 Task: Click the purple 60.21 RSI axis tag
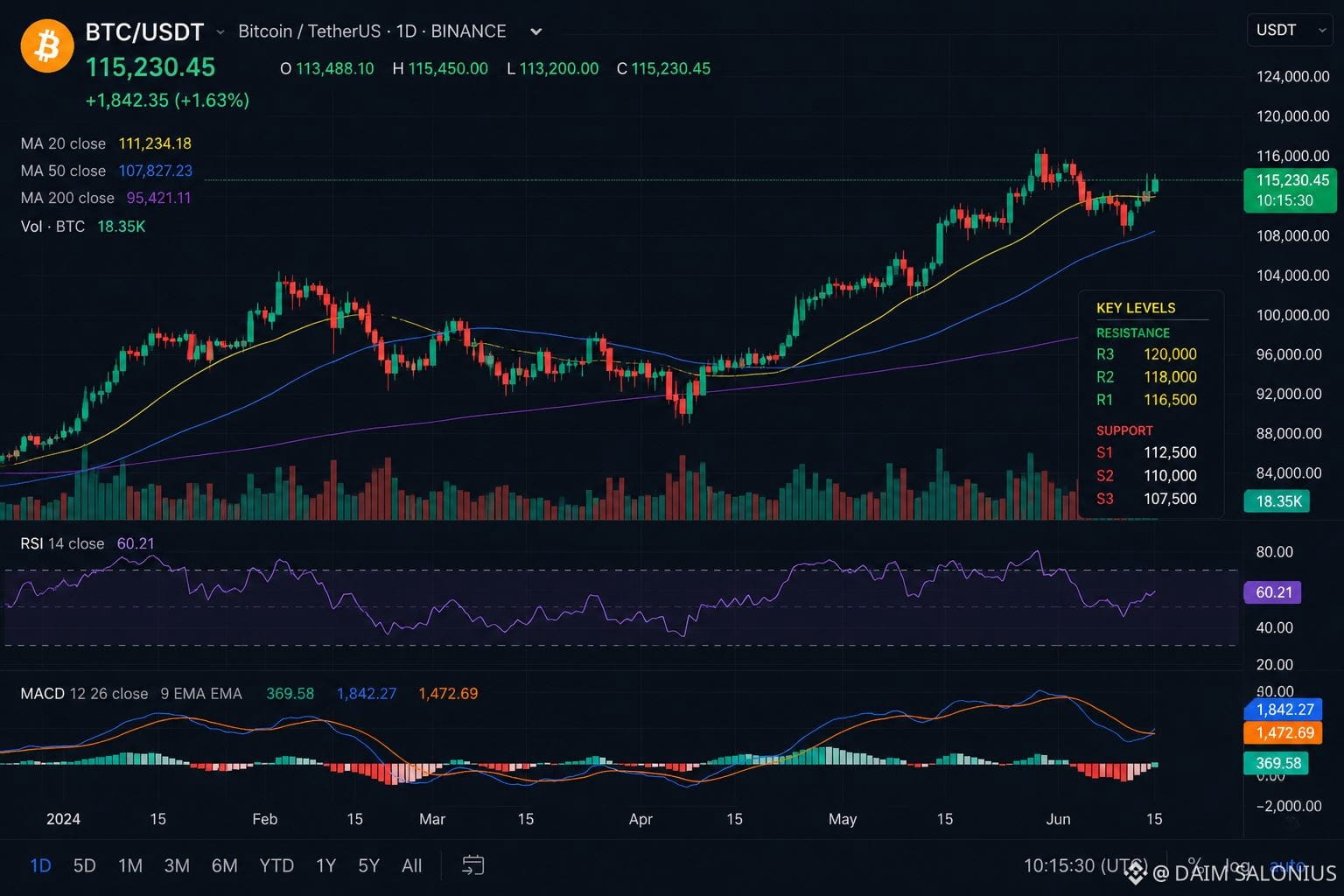pos(1273,592)
